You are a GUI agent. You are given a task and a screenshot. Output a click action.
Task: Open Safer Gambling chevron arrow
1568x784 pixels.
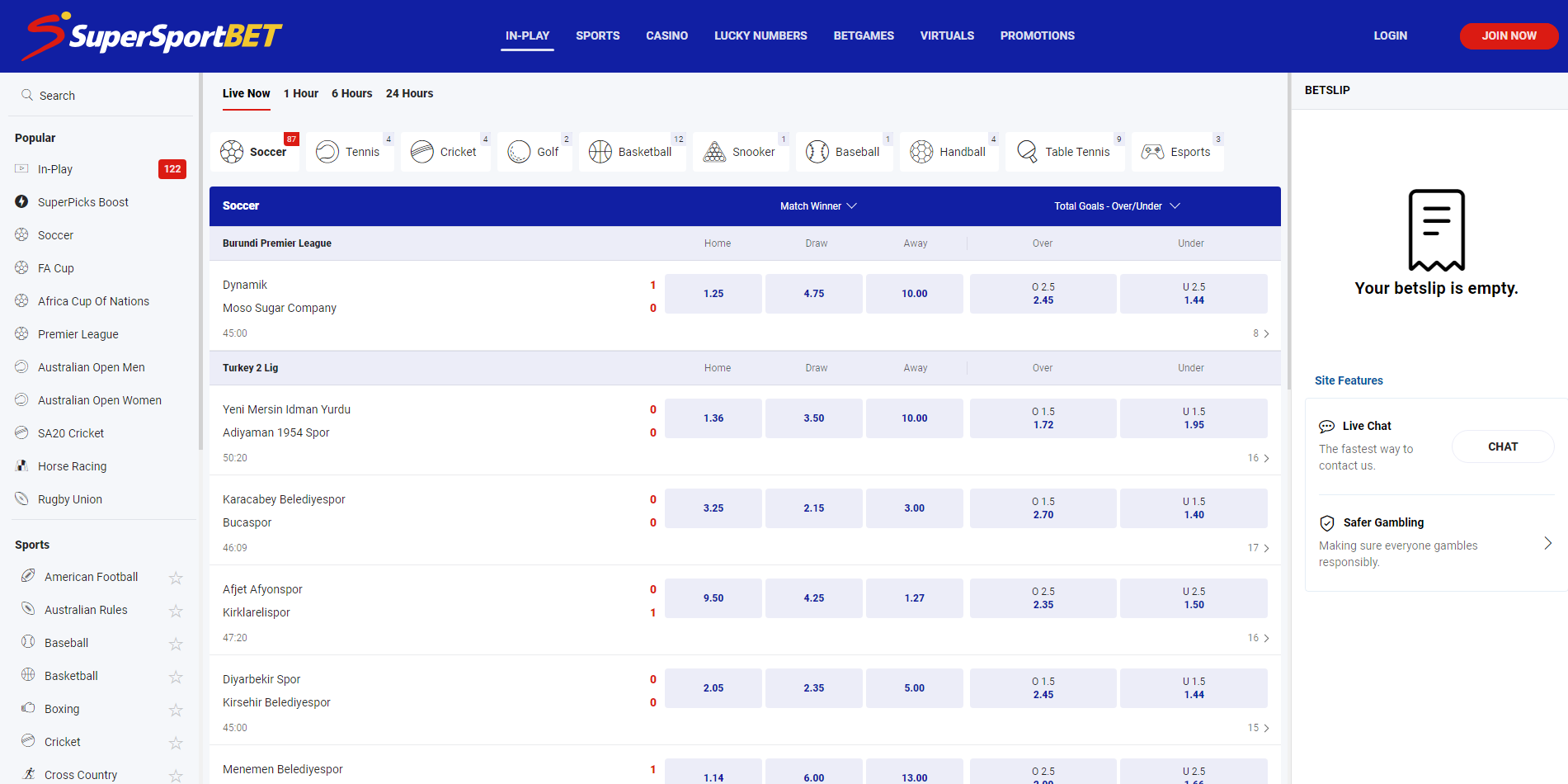pos(1547,543)
